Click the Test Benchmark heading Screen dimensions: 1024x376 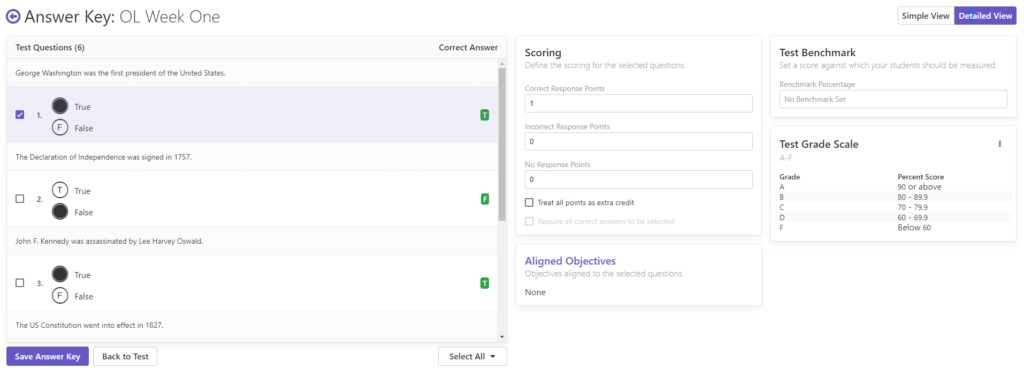[x=818, y=53]
